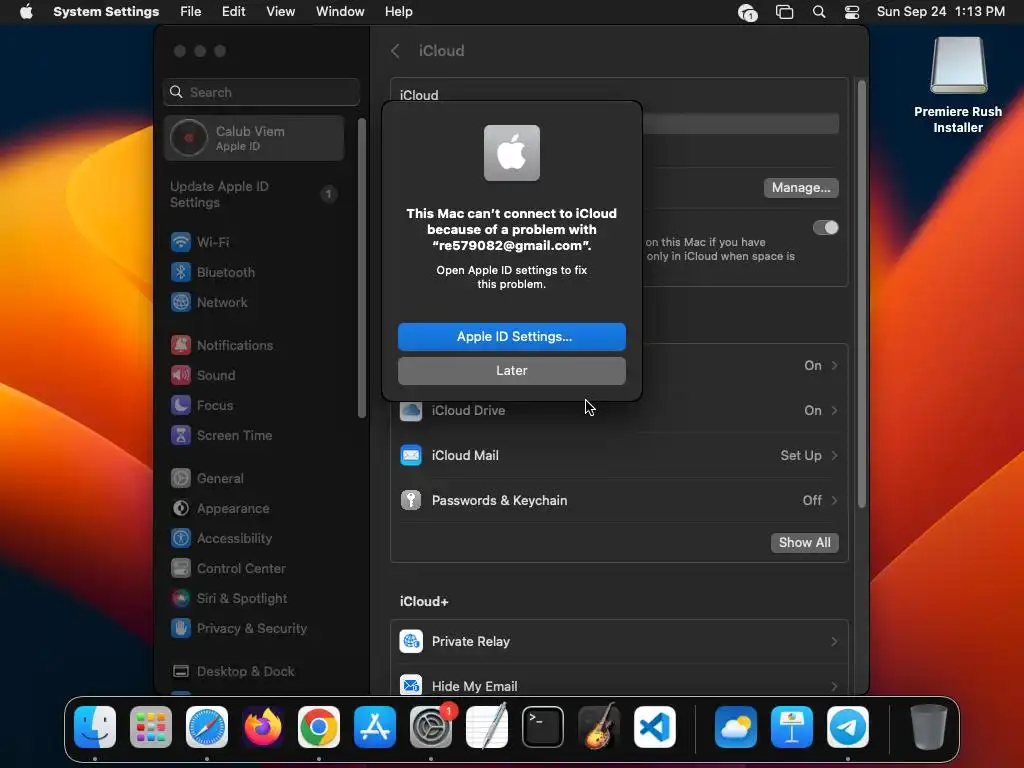The image size is (1024, 768).
Task: Click the Private Relay globe icon
Action: coord(411,641)
